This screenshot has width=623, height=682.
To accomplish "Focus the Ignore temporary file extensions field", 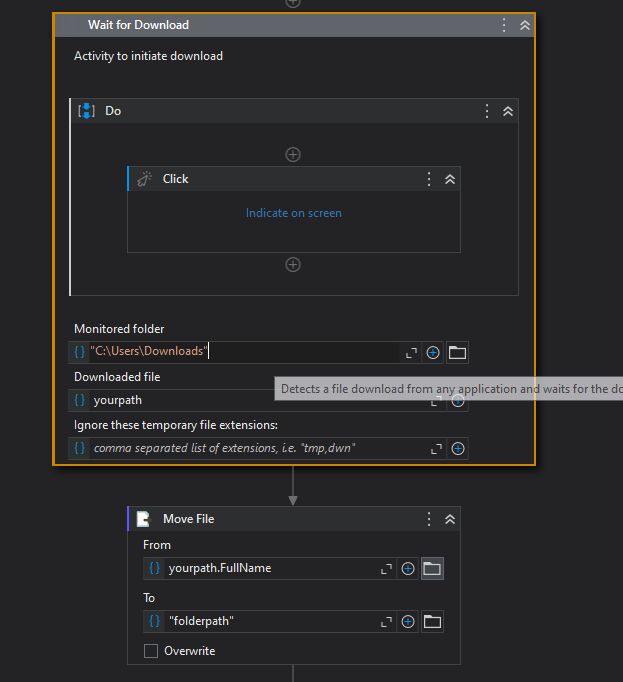I will (259, 448).
